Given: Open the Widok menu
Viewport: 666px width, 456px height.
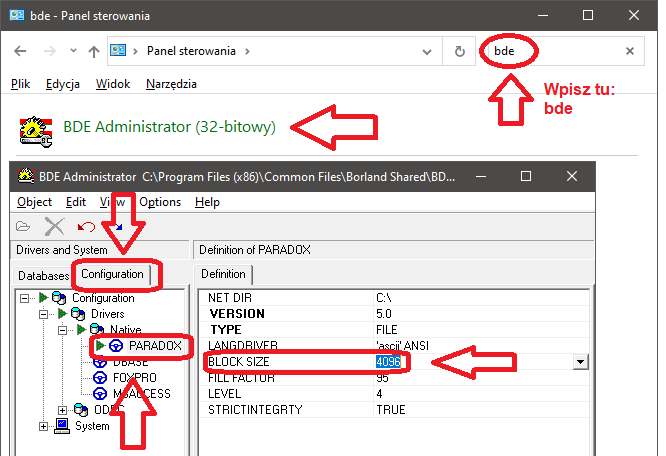Looking at the screenshot, I should tap(113, 84).
